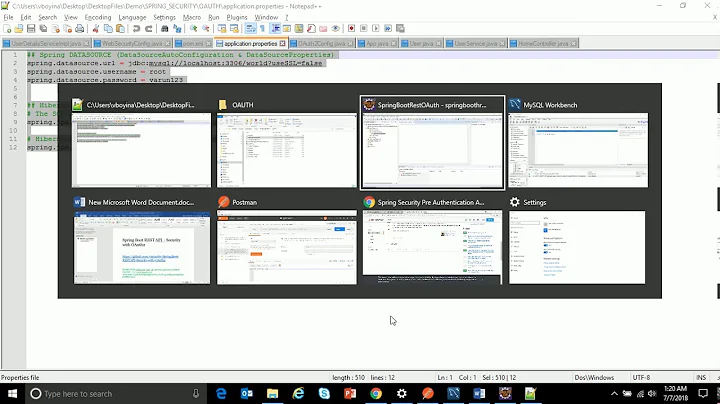Image resolution: width=720 pixels, height=404 pixels.
Task: Switch to the HomeController.java tab
Action: pyautogui.click(x=544, y=44)
